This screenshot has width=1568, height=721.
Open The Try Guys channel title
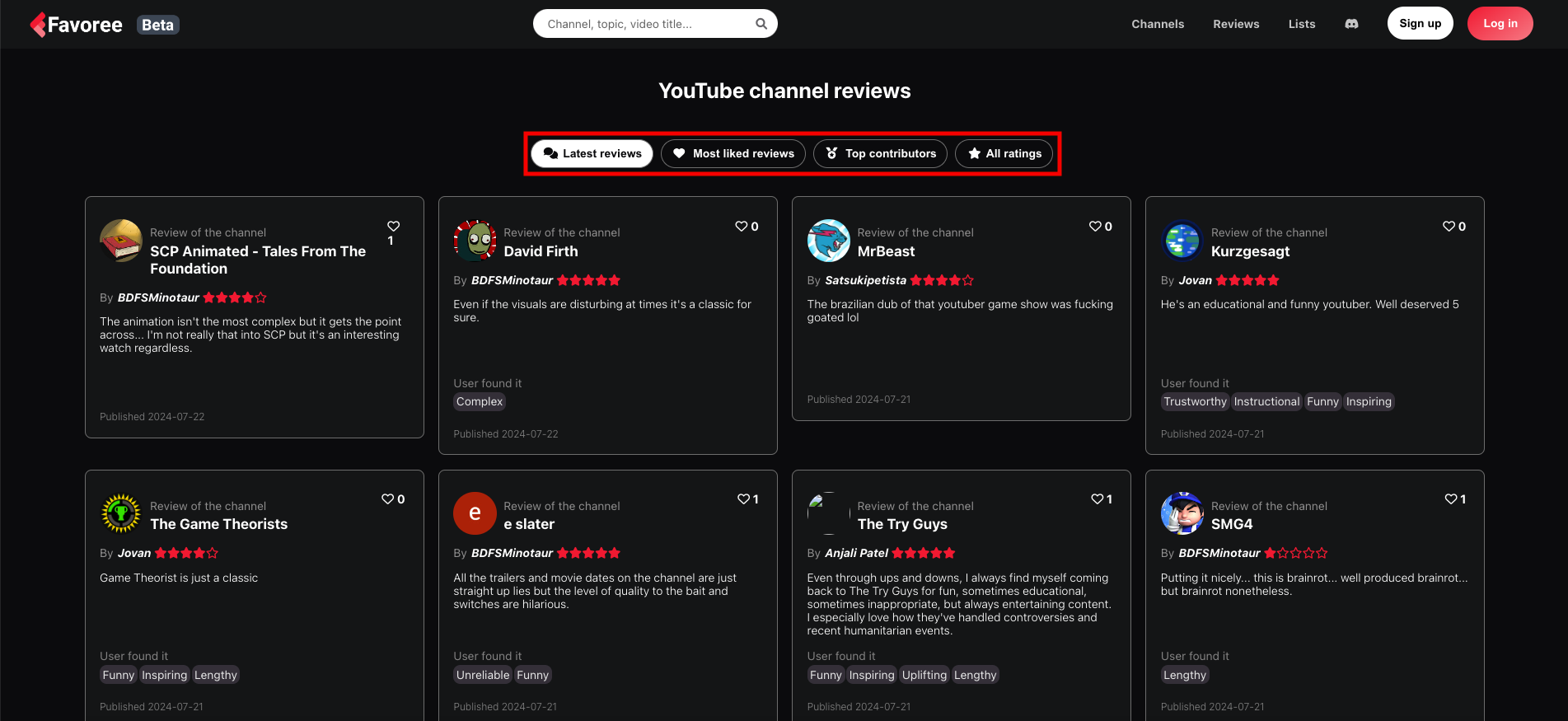(x=902, y=524)
